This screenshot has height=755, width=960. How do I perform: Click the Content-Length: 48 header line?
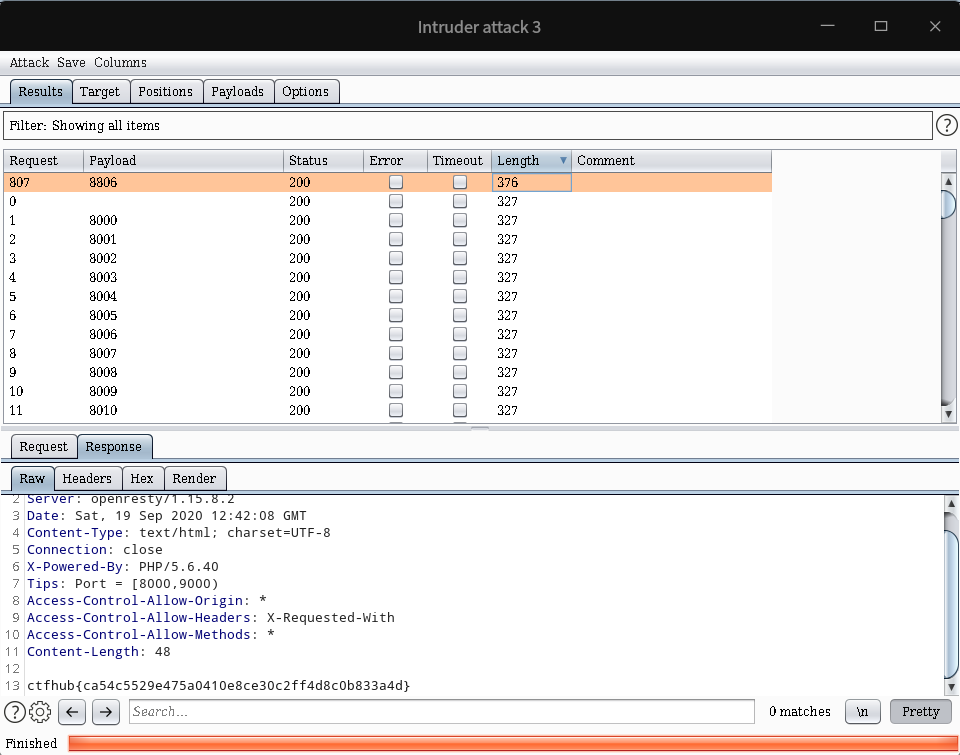[x=99, y=652]
